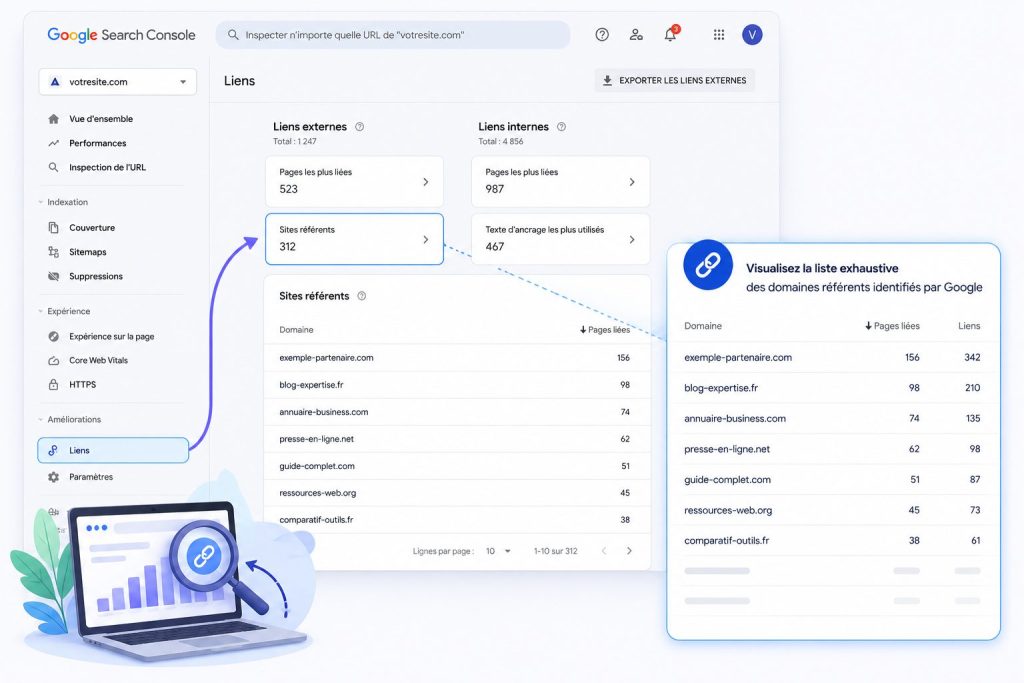The image size is (1024, 683).
Task: Open Texte d'ancrage les plus utilisés card
Action: [x=560, y=239]
